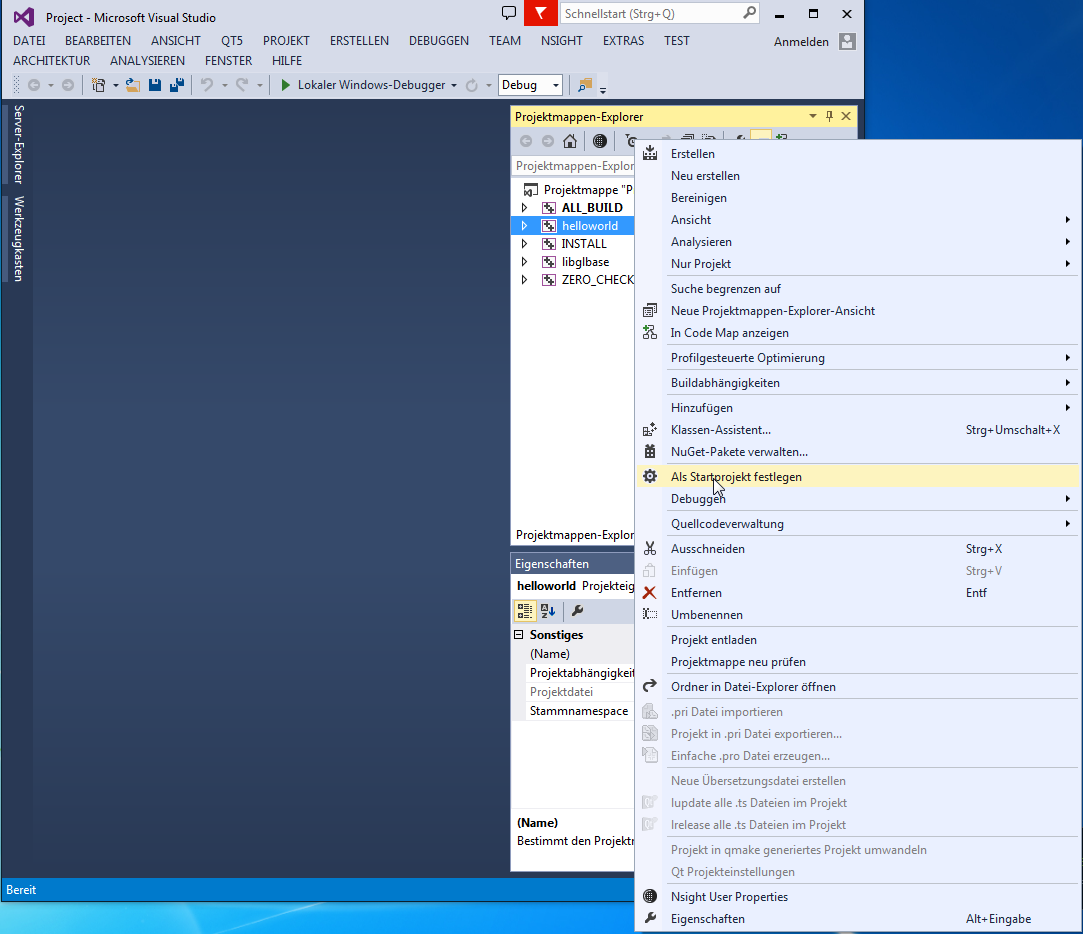The height and width of the screenshot is (934, 1083).
Task: Pin the Projektmappen-Explorer panel
Action: point(830,116)
